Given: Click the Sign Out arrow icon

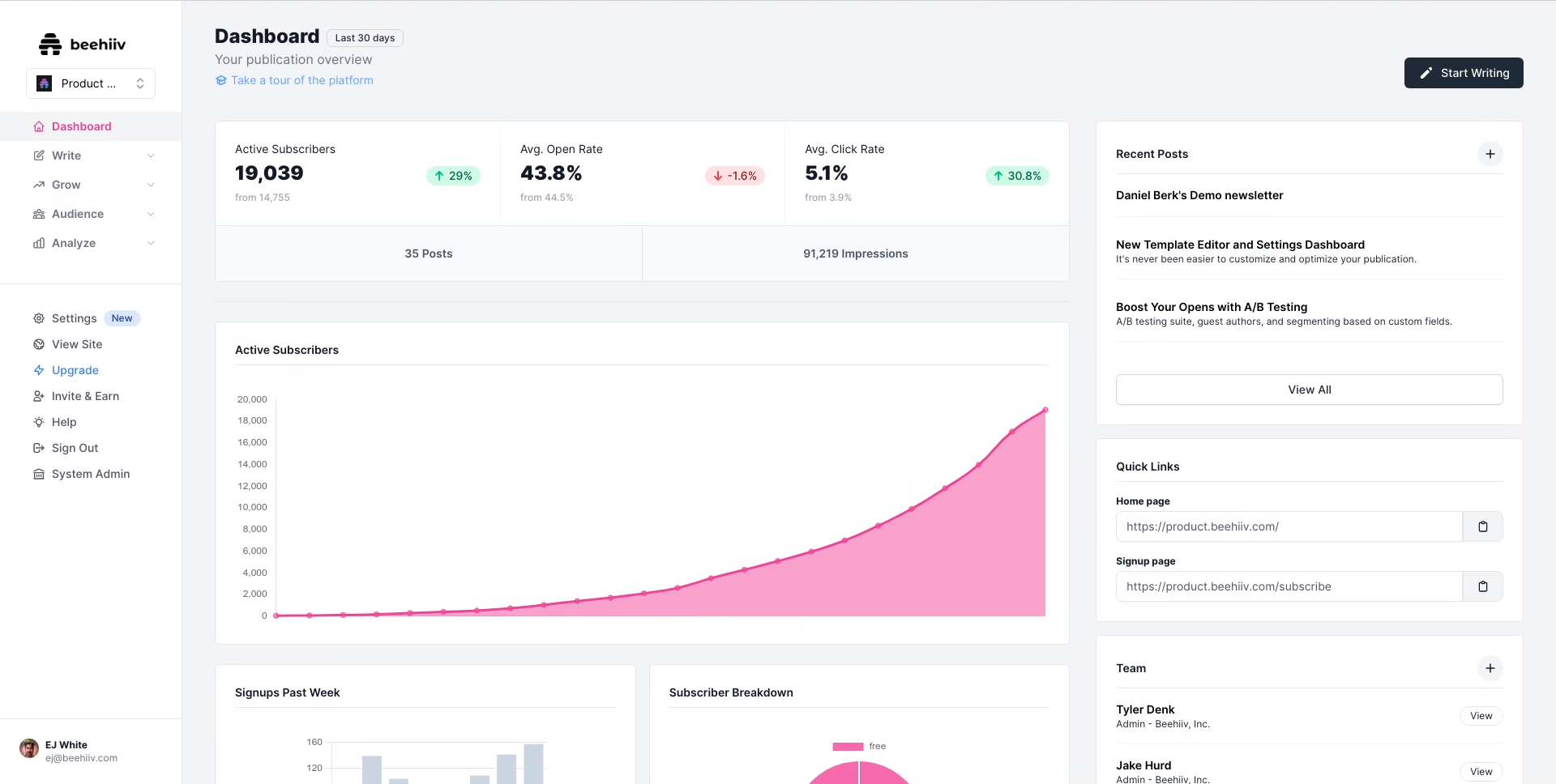Looking at the screenshot, I should [x=39, y=448].
